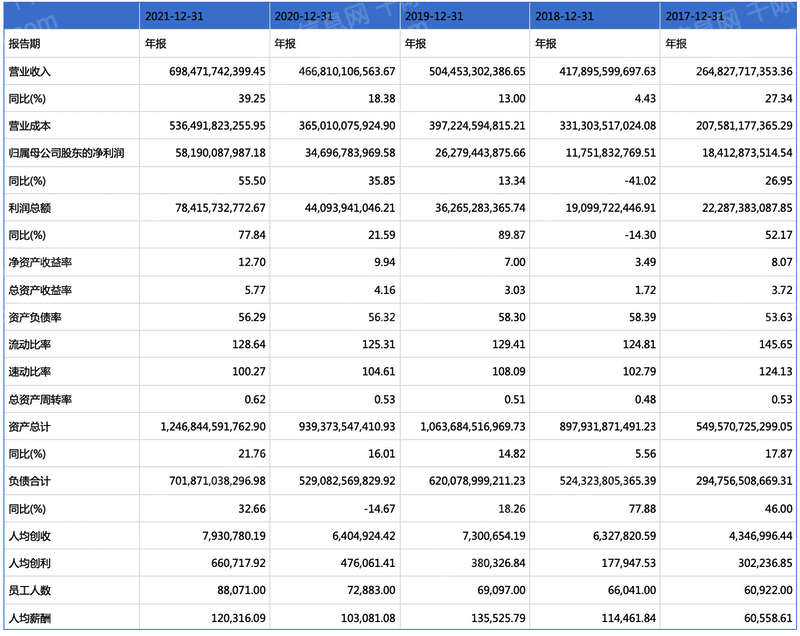Screen dimensions: 800x636
Task: Click liabilities value 294,756,508,669.31
Action: pos(744,481)
